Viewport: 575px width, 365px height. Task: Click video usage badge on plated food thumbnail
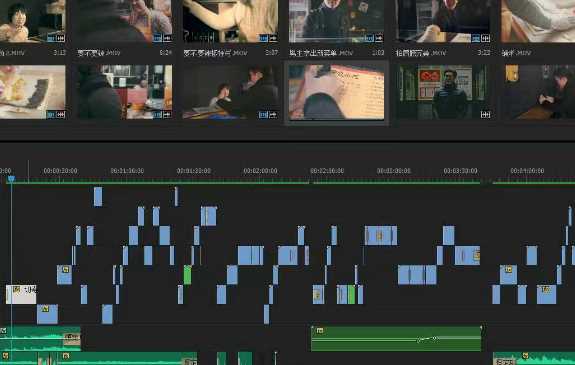[51, 115]
